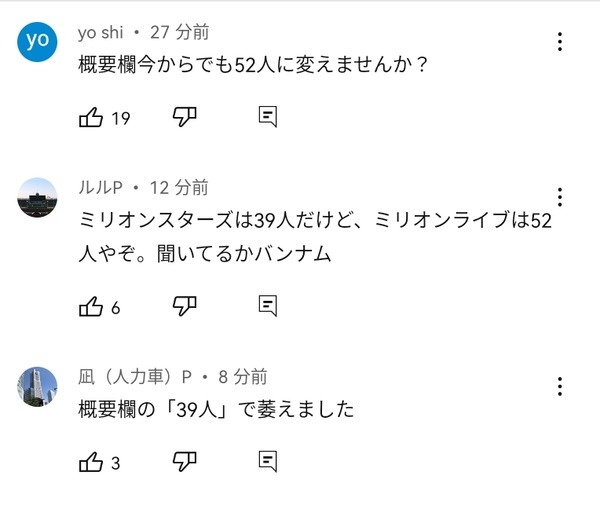Click the 19 like count
The width and height of the screenshot is (600, 516).
(x=121, y=118)
